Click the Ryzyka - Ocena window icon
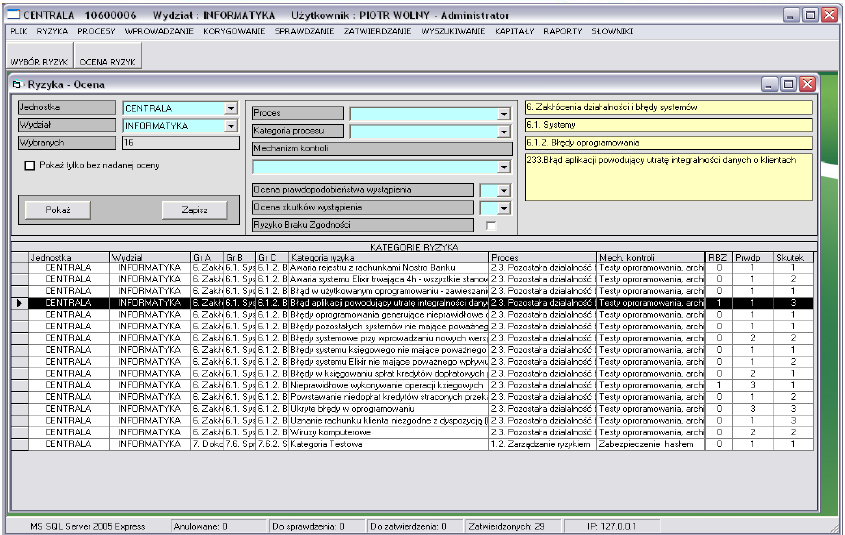The image size is (845, 535). tap(17, 85)
